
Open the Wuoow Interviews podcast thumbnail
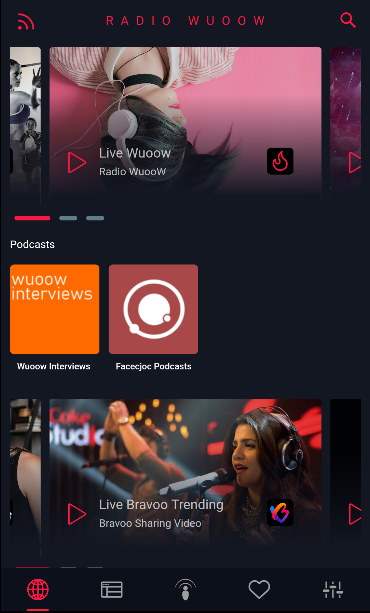pyautogui.click(x=54, y=309)
